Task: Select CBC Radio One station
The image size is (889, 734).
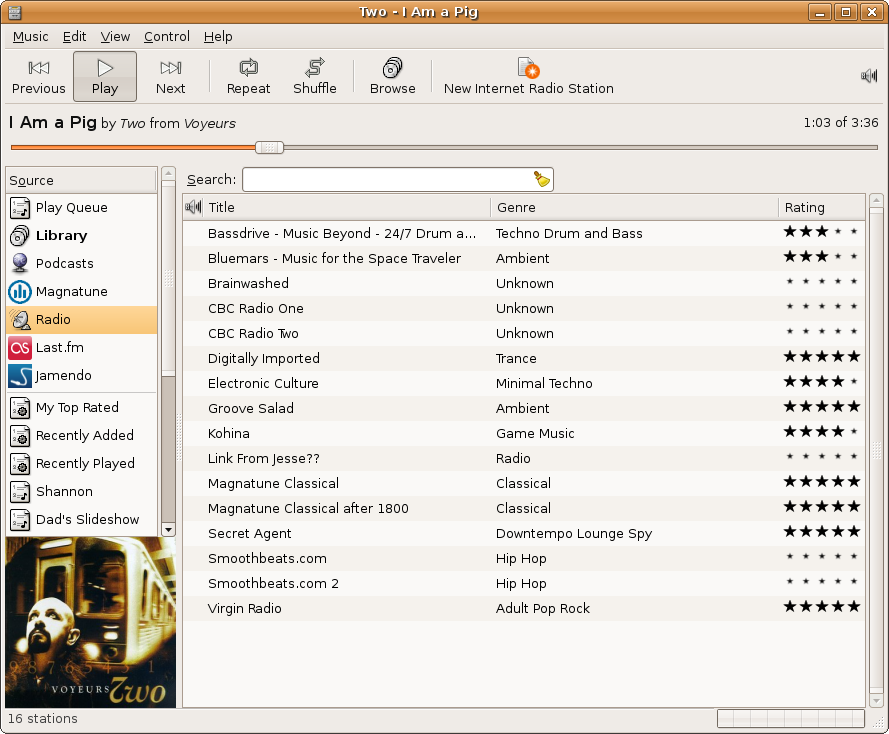Action: click(523, 308)
